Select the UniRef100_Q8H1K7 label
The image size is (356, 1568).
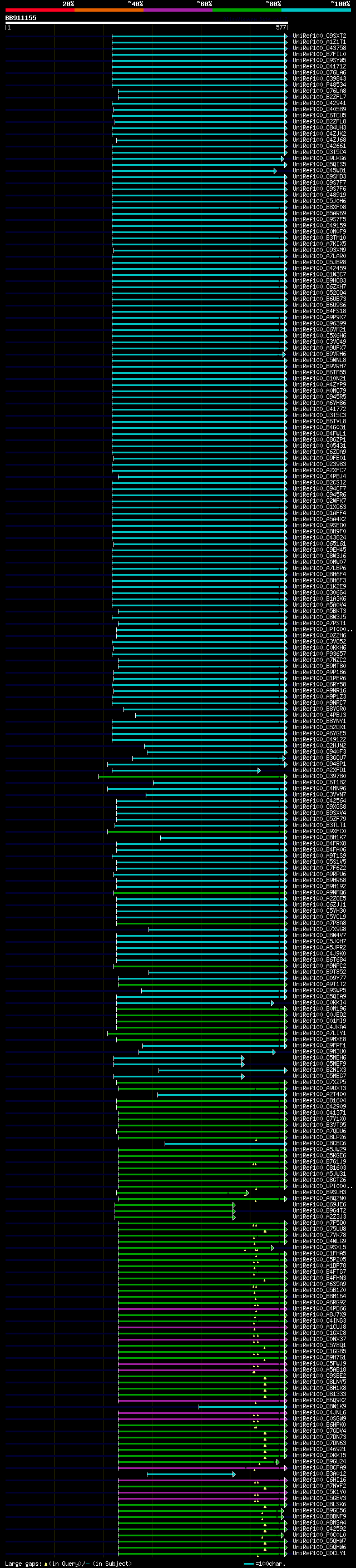point(319,838)
